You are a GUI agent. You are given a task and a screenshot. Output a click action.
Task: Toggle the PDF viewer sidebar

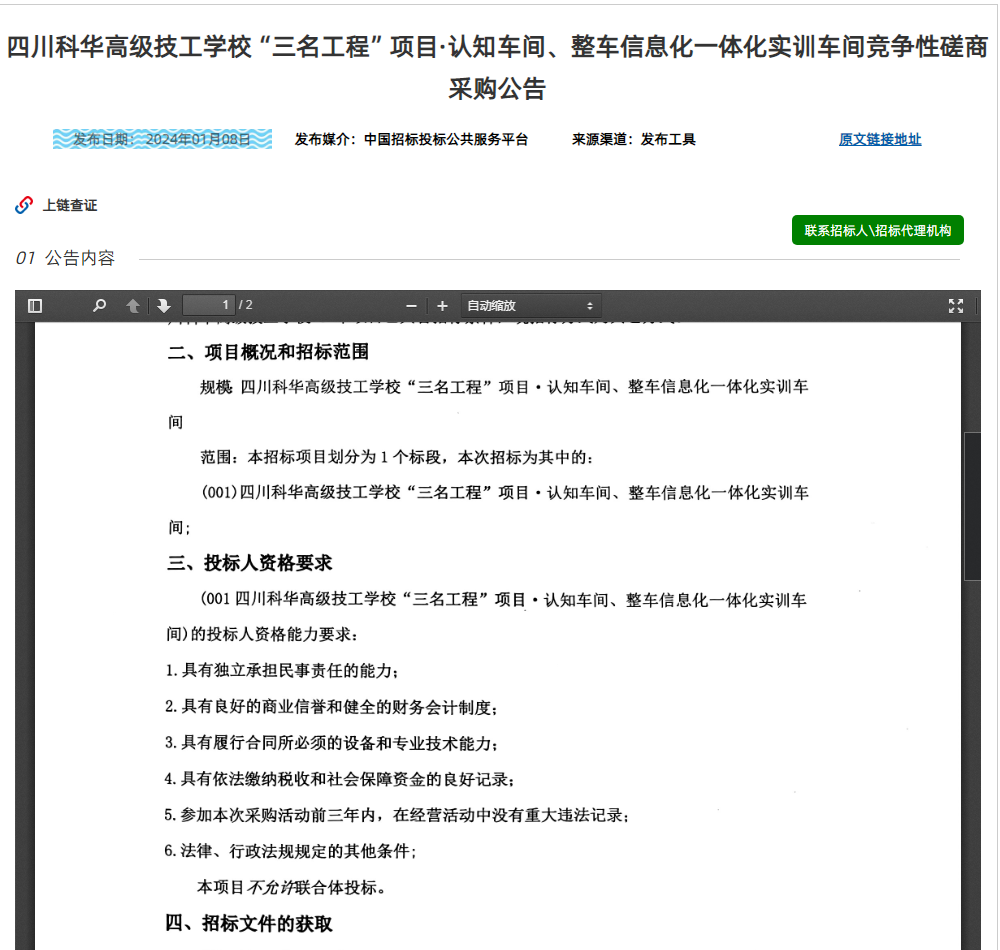[35, 306]
